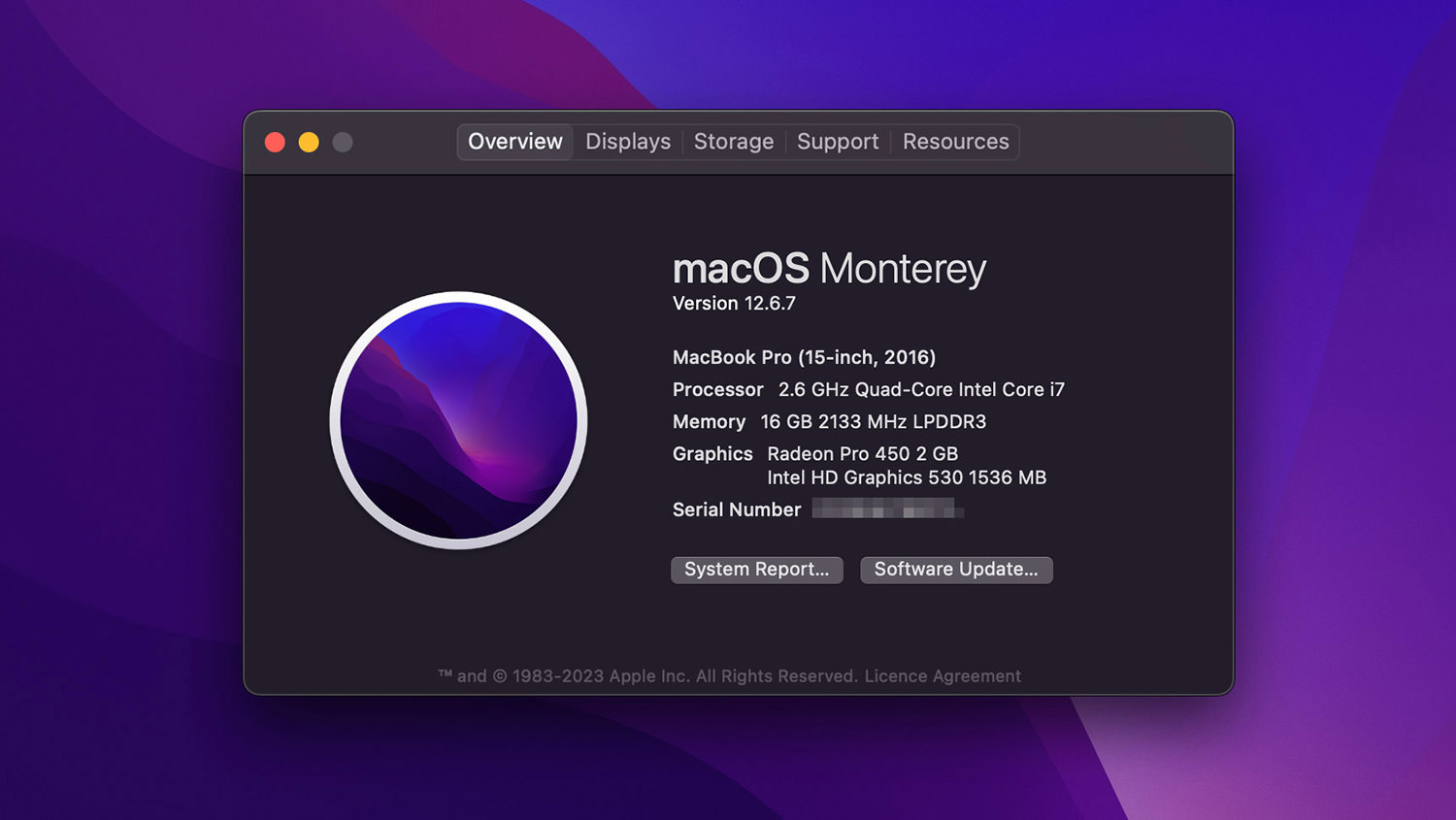Image resolution: width=1456 pixels, height=820 pixels.
Task: Click the MacBook Pro (15-inch, 2016) text
Action: tap(804, 357)
